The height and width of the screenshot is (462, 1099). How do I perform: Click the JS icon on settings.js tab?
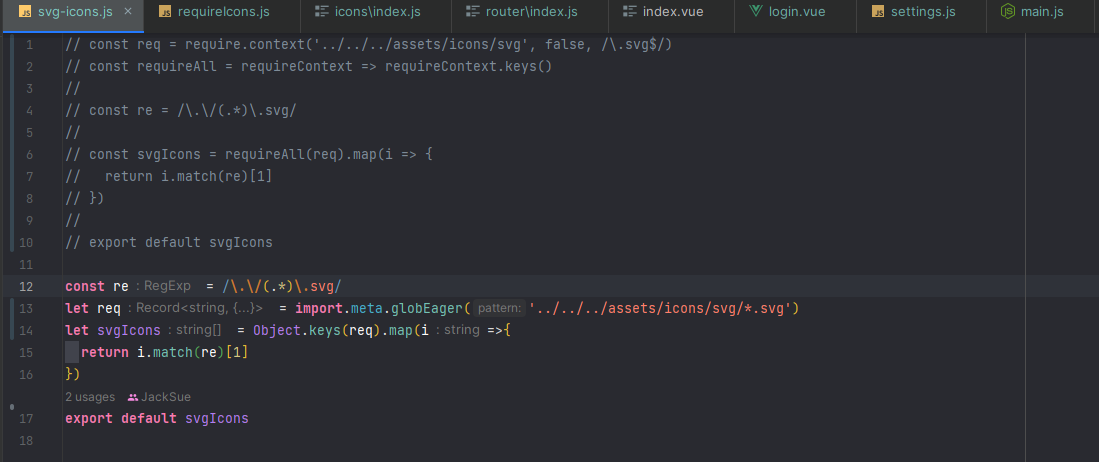877,12
